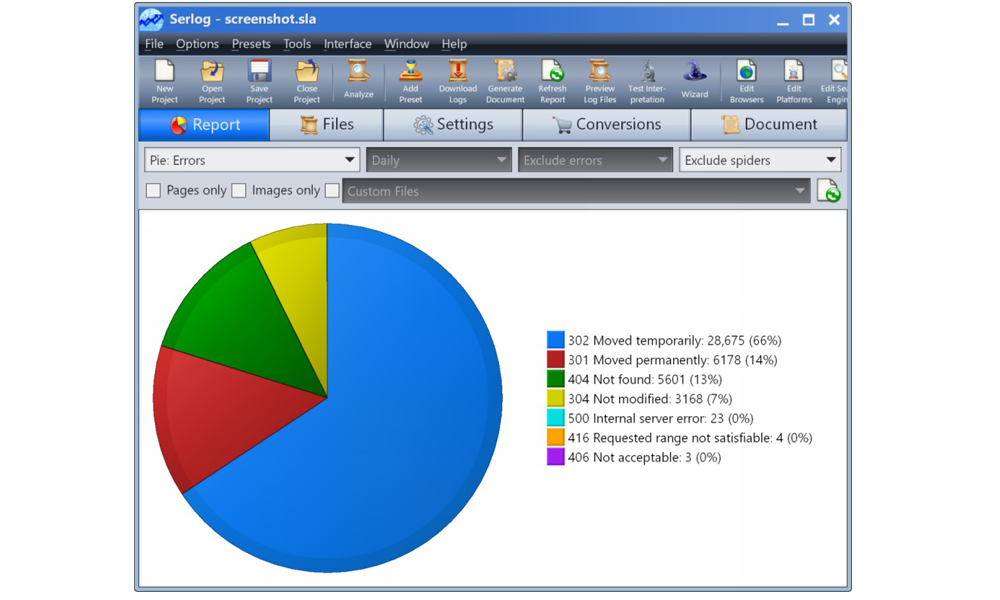
Task: Open the Daily interval dropdown
Action: click(439, 160)
